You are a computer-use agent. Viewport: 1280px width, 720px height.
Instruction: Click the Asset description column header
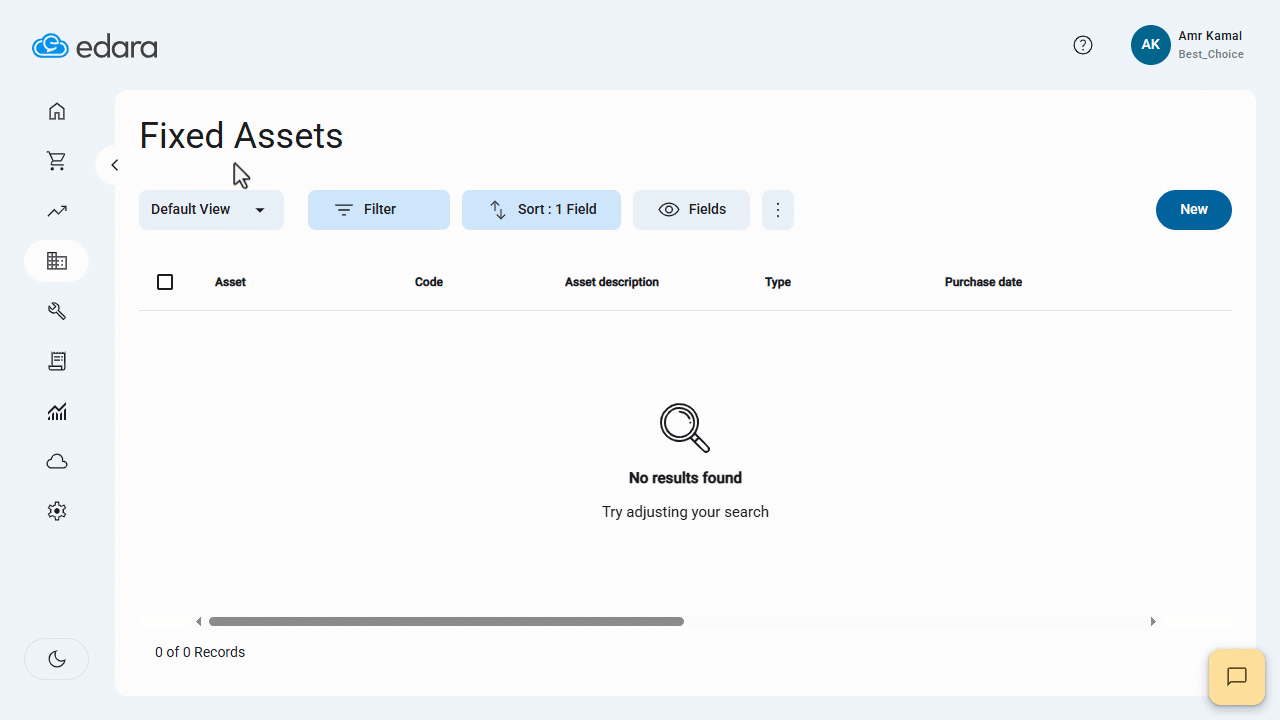click(x=612, y=282)
